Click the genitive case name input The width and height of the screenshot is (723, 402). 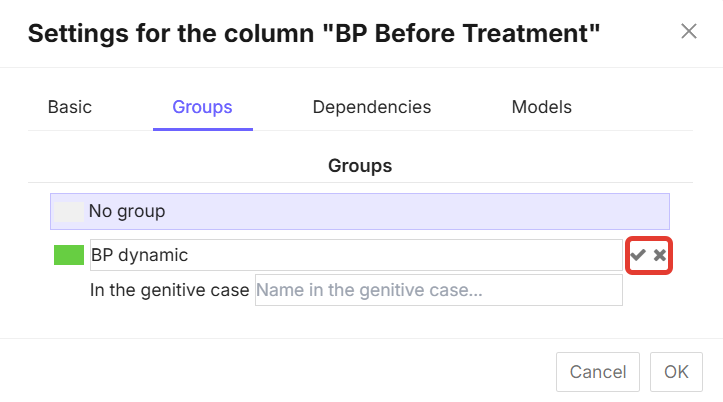pos(438,291)
